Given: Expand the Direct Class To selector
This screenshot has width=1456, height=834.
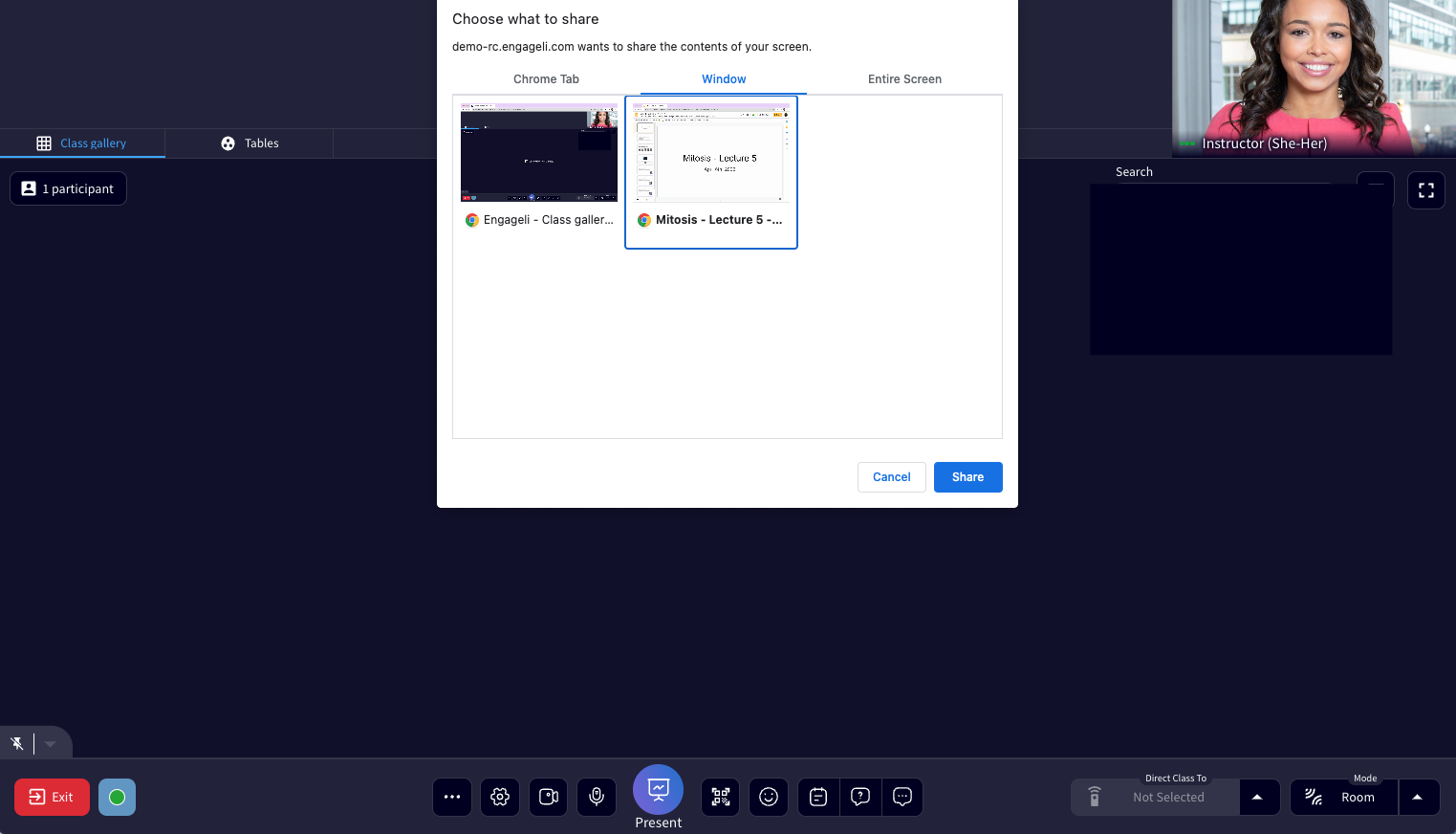Looking at the screenshot, I should [1259, 797].
